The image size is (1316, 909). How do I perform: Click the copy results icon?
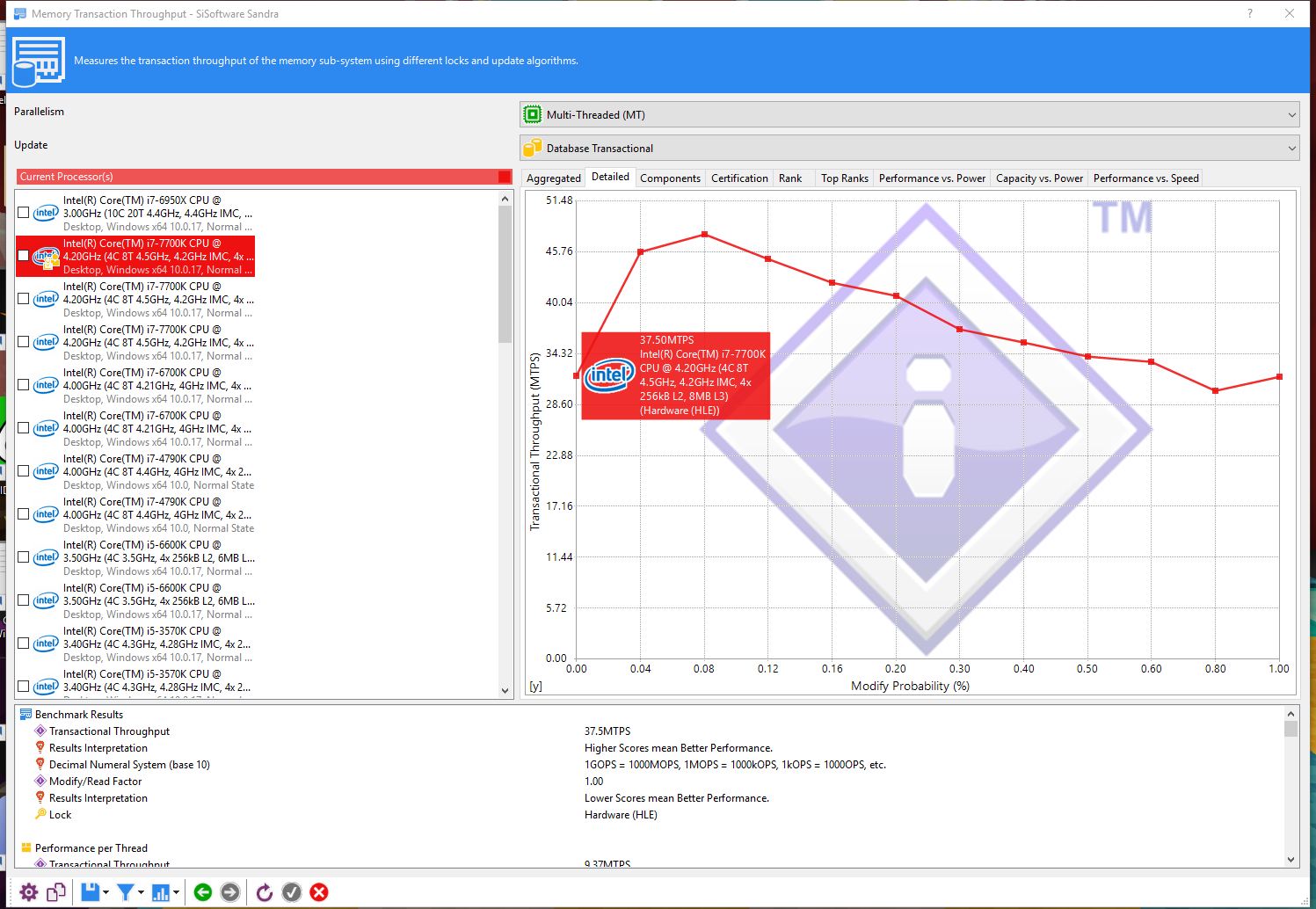coord(56,892)
